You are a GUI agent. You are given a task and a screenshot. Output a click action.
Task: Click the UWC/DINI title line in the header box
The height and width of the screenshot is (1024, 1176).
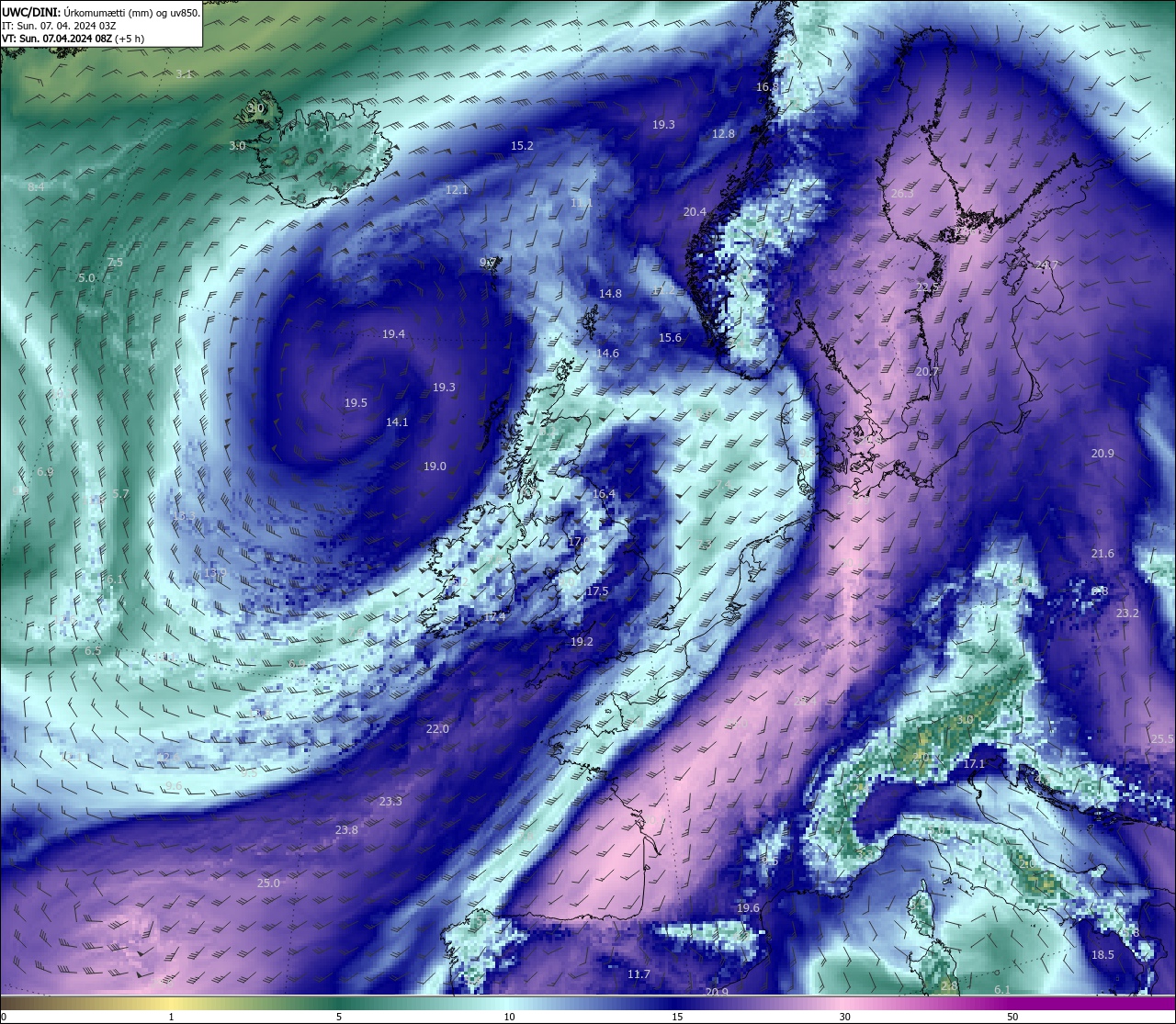tap(101, 13)
